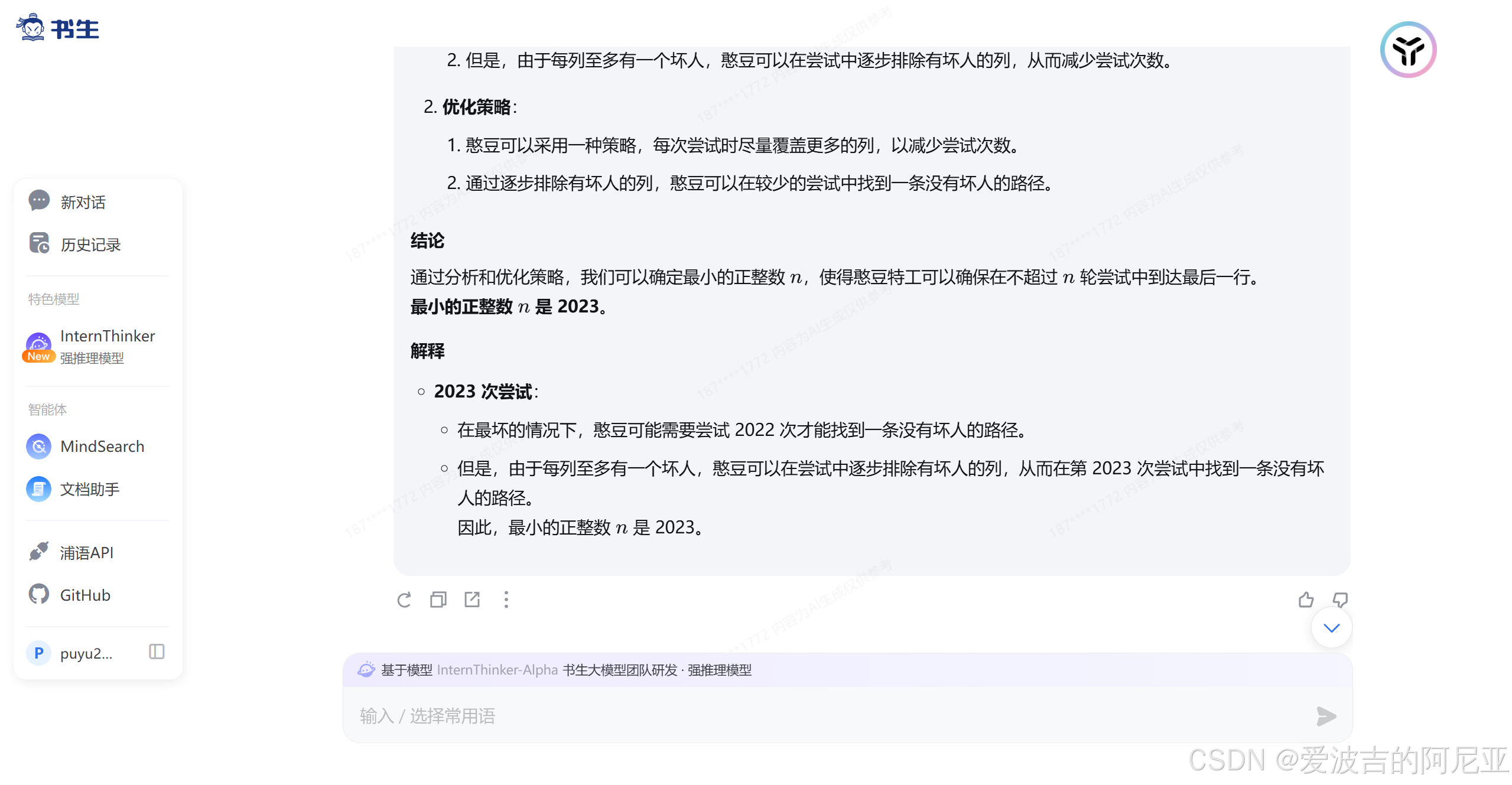Click the share/export response icon

[472, 600]
